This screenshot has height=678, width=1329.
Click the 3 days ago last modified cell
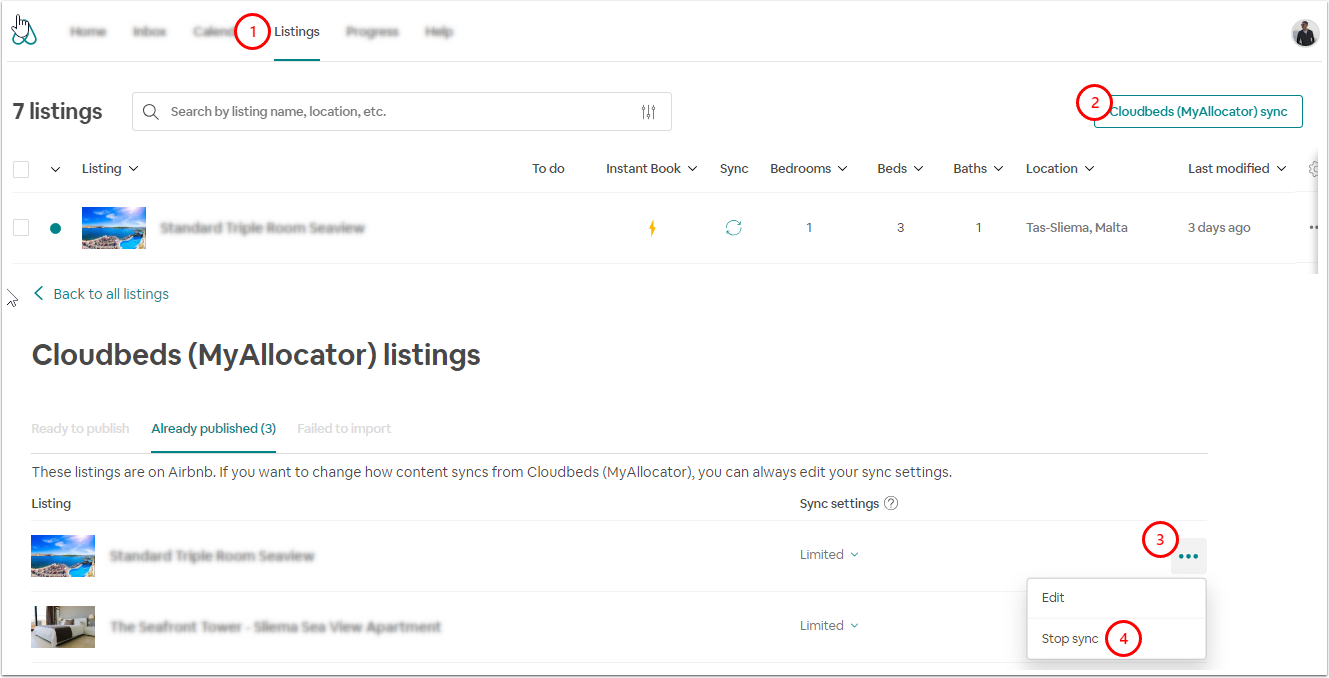click(x=1219, y=228)
